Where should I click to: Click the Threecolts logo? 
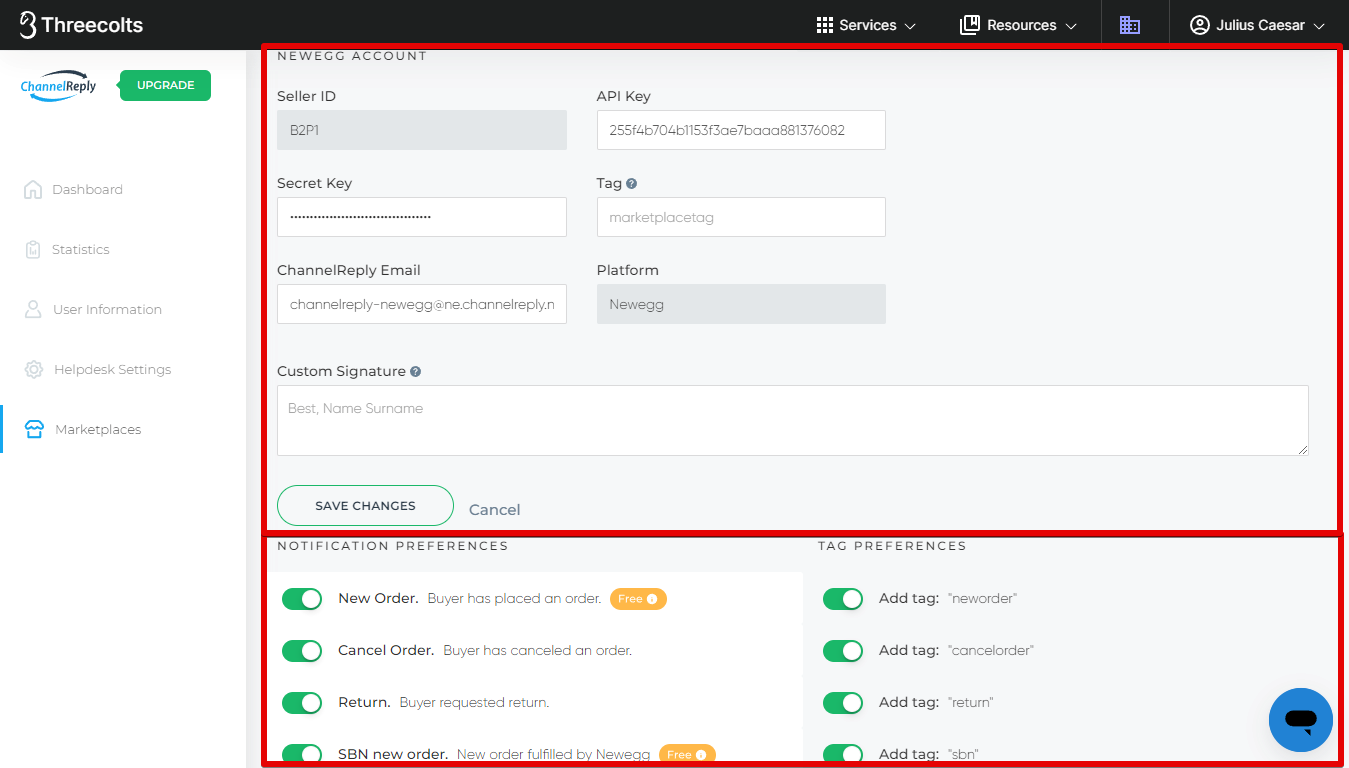(x=81, y=25)
